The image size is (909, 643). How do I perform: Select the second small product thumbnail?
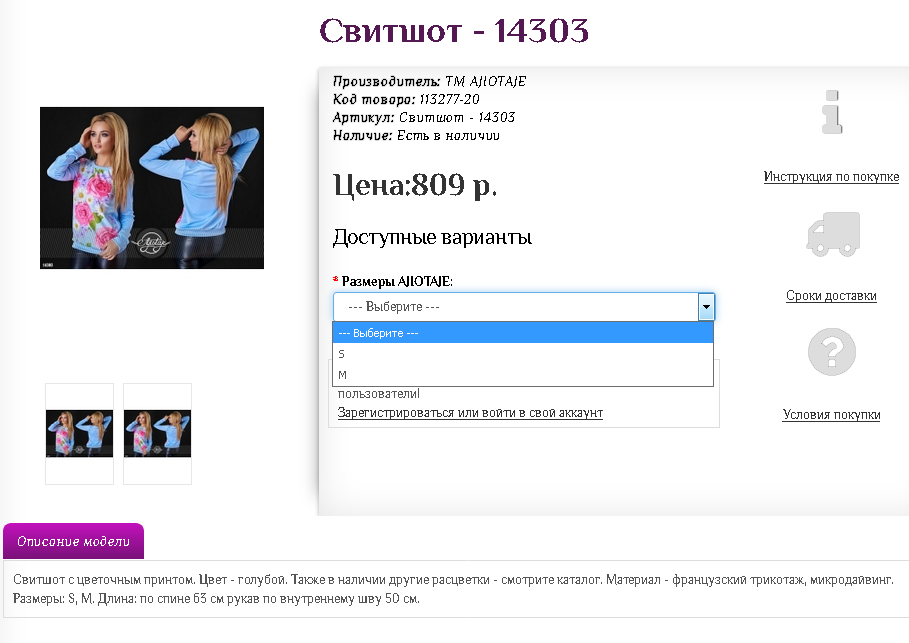coord(157,434)
